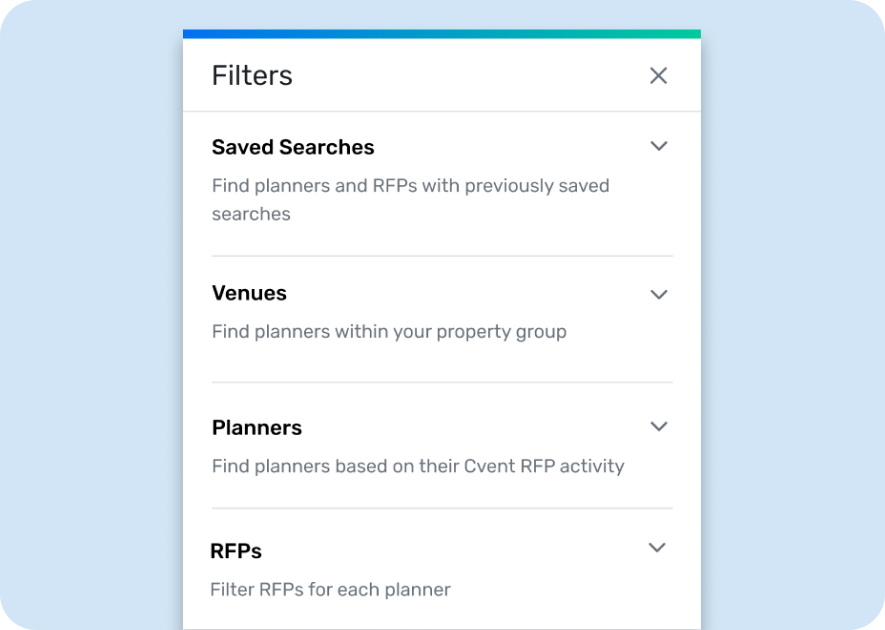Screen dimensions: 885x630
Task: Click the divider between Venues and Planners
Action: tap(442, 382)
